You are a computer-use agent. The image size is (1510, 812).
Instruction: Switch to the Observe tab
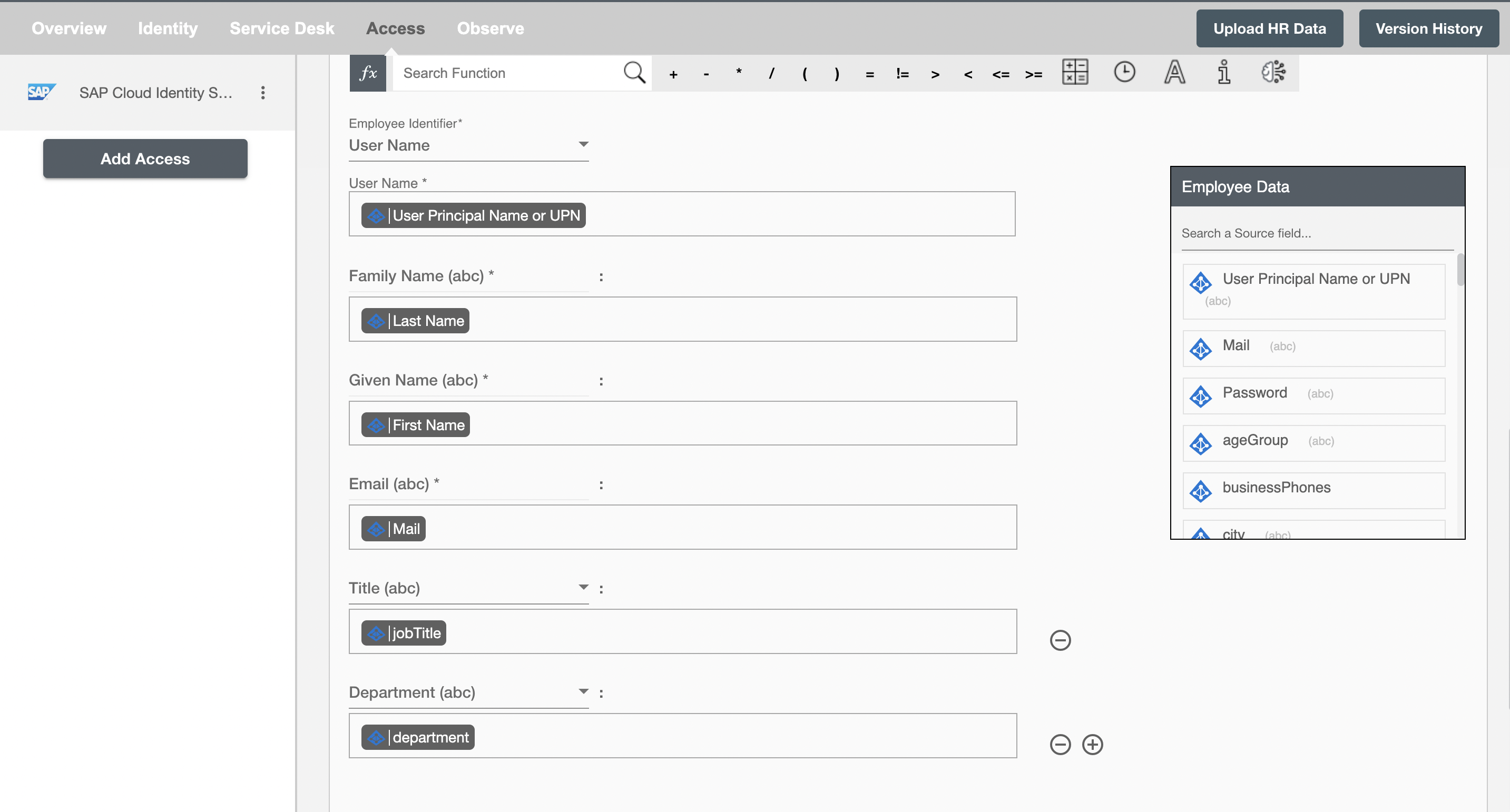(490, 28)
